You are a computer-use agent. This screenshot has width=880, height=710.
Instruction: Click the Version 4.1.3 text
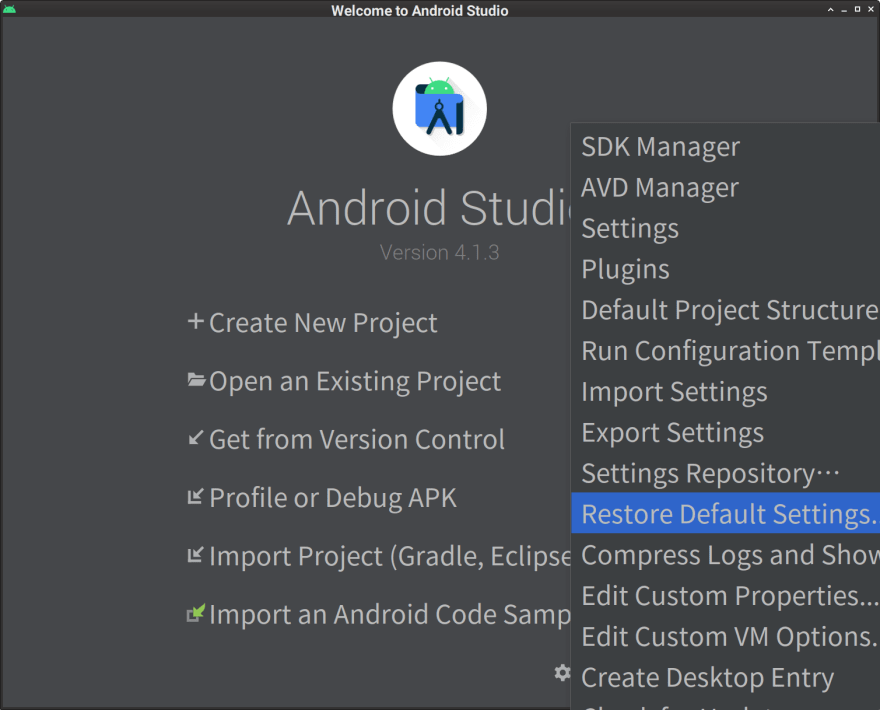439,253
